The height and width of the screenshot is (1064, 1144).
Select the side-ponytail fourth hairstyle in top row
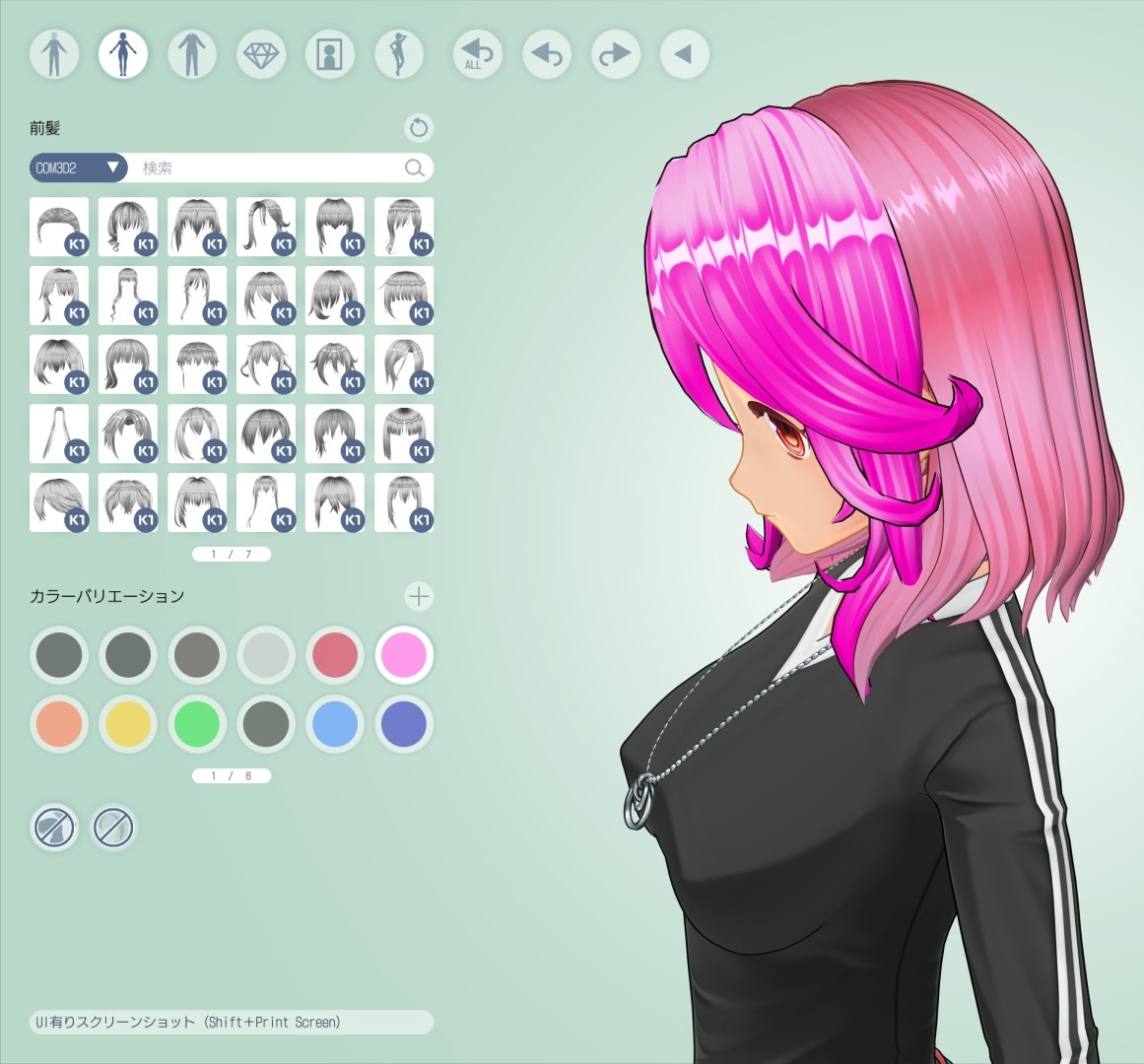point(266,227)
